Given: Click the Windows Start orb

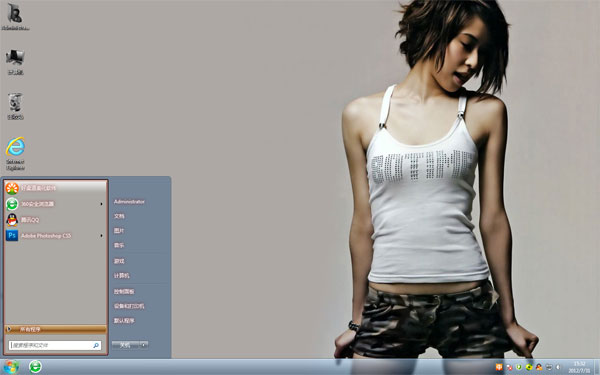Looking at the screenshot, I should [x=11, y=367].
